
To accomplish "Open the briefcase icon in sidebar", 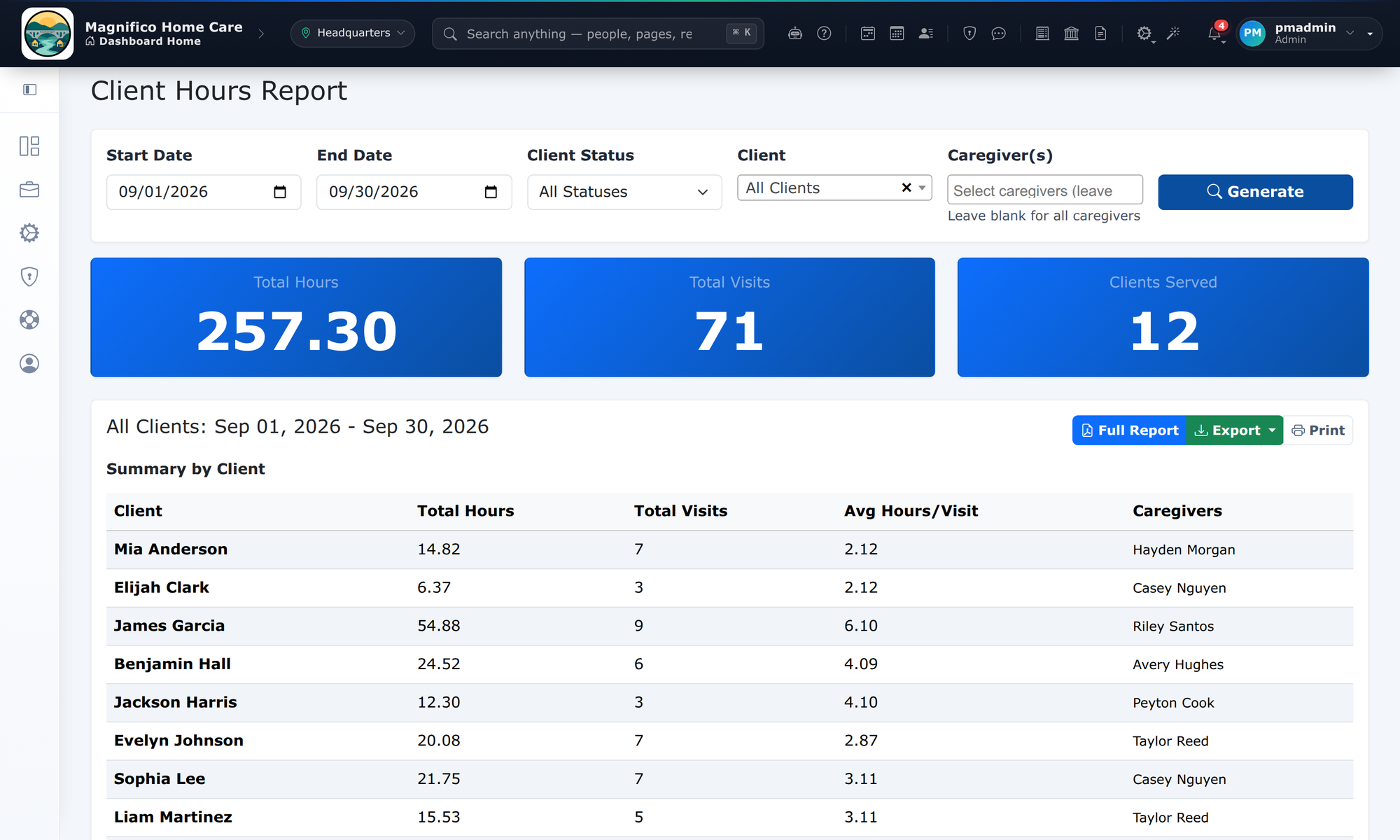I will 29,190.
